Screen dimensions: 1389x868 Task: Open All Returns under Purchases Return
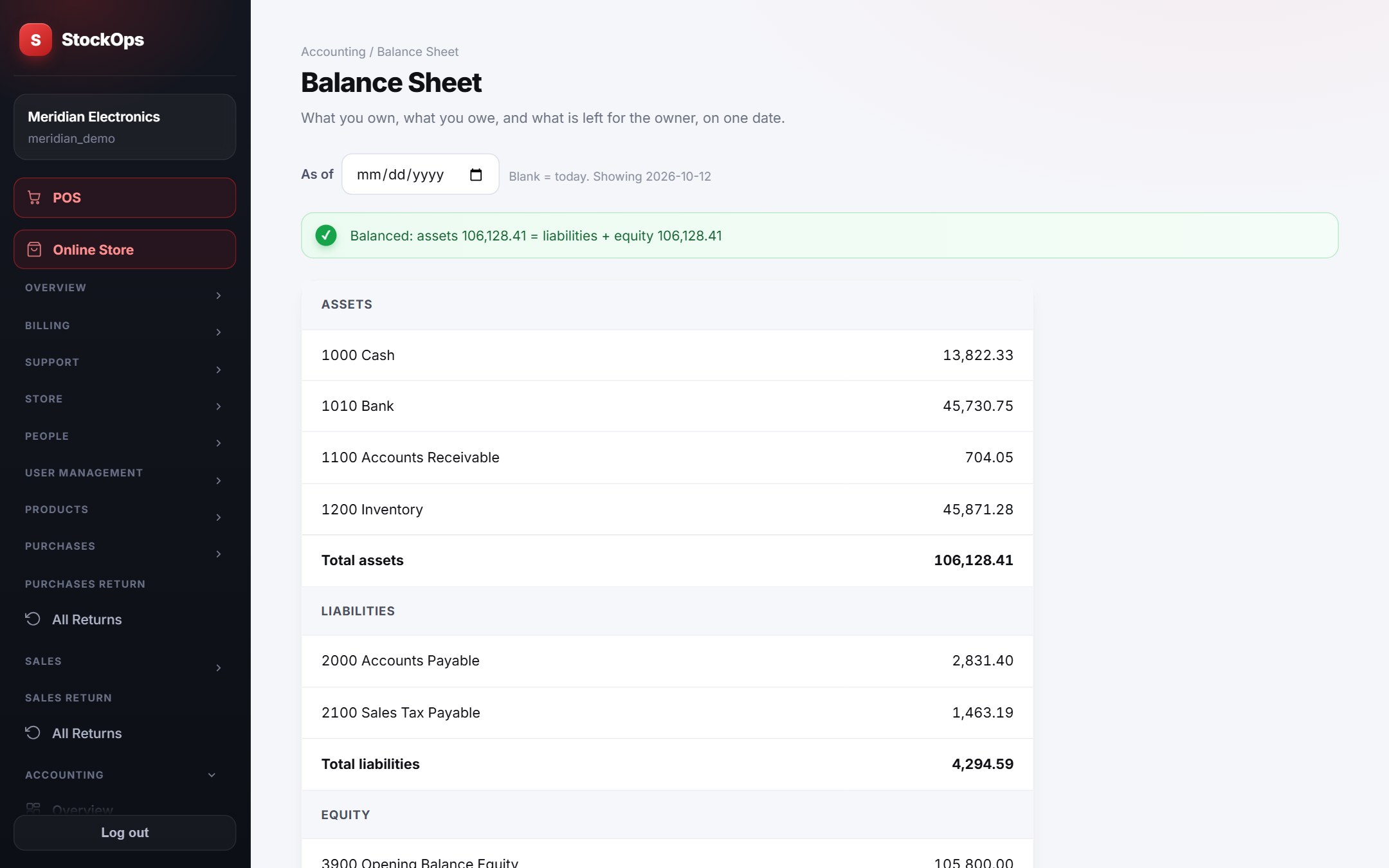pos(87,619)
